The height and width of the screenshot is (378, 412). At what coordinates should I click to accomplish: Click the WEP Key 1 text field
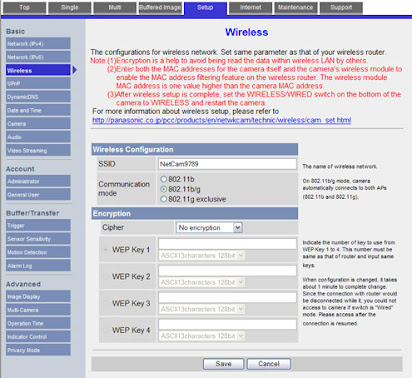coord(227,244)
